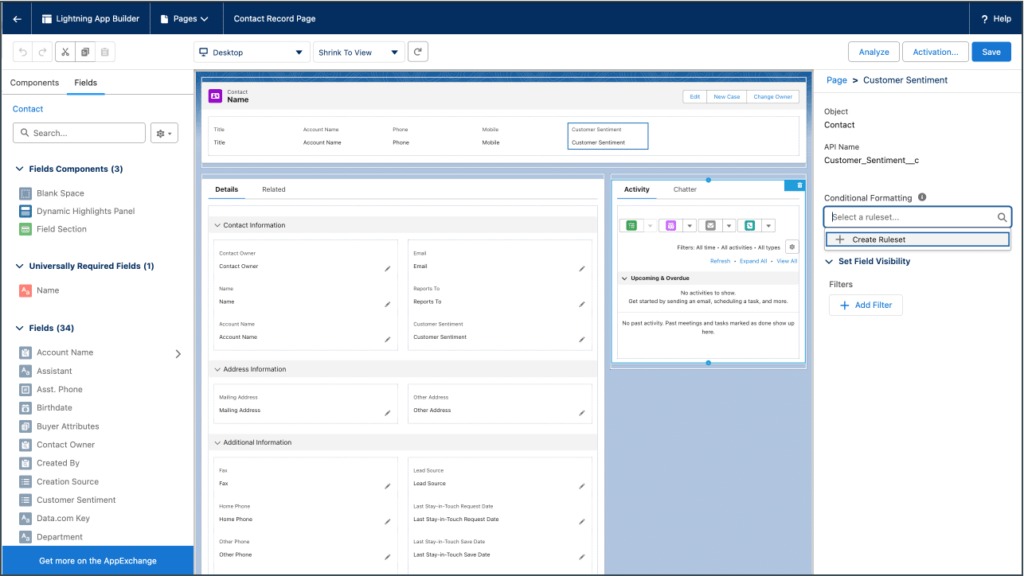Open the Related tab on canvas

[x=274, y=189]
